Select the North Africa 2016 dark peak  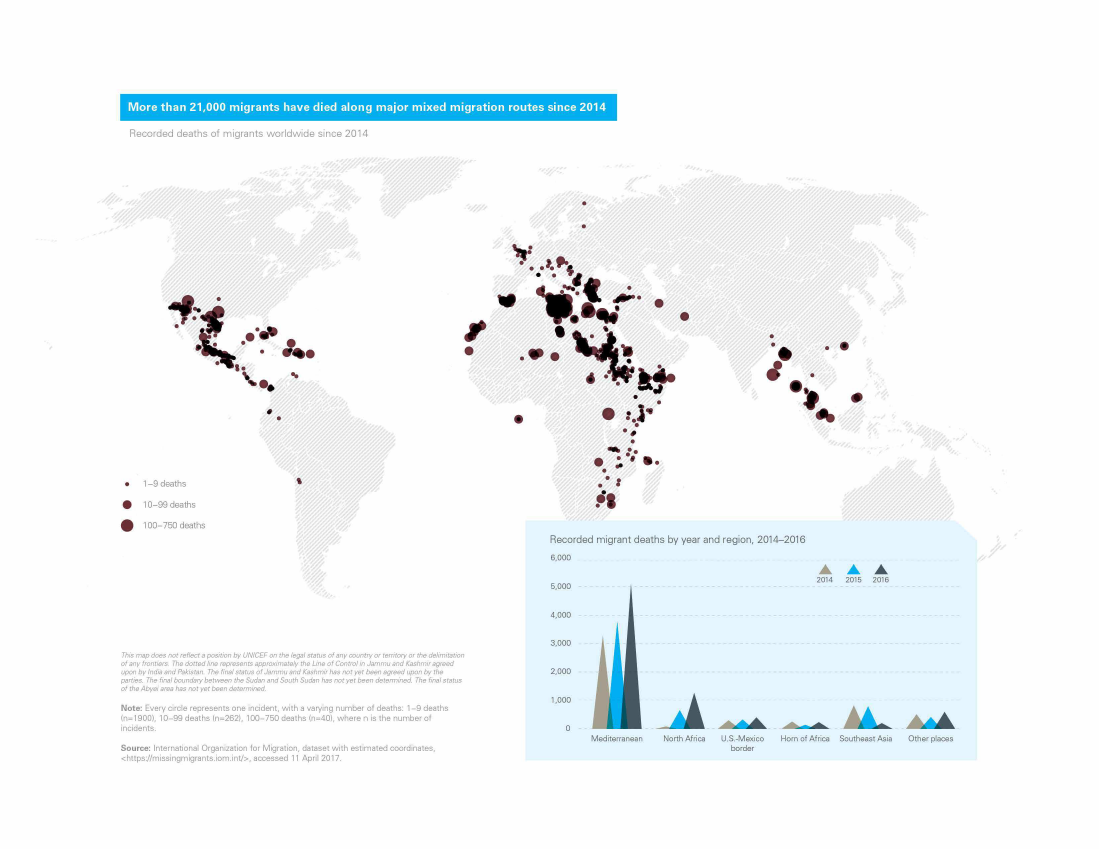tap(694, 711)
